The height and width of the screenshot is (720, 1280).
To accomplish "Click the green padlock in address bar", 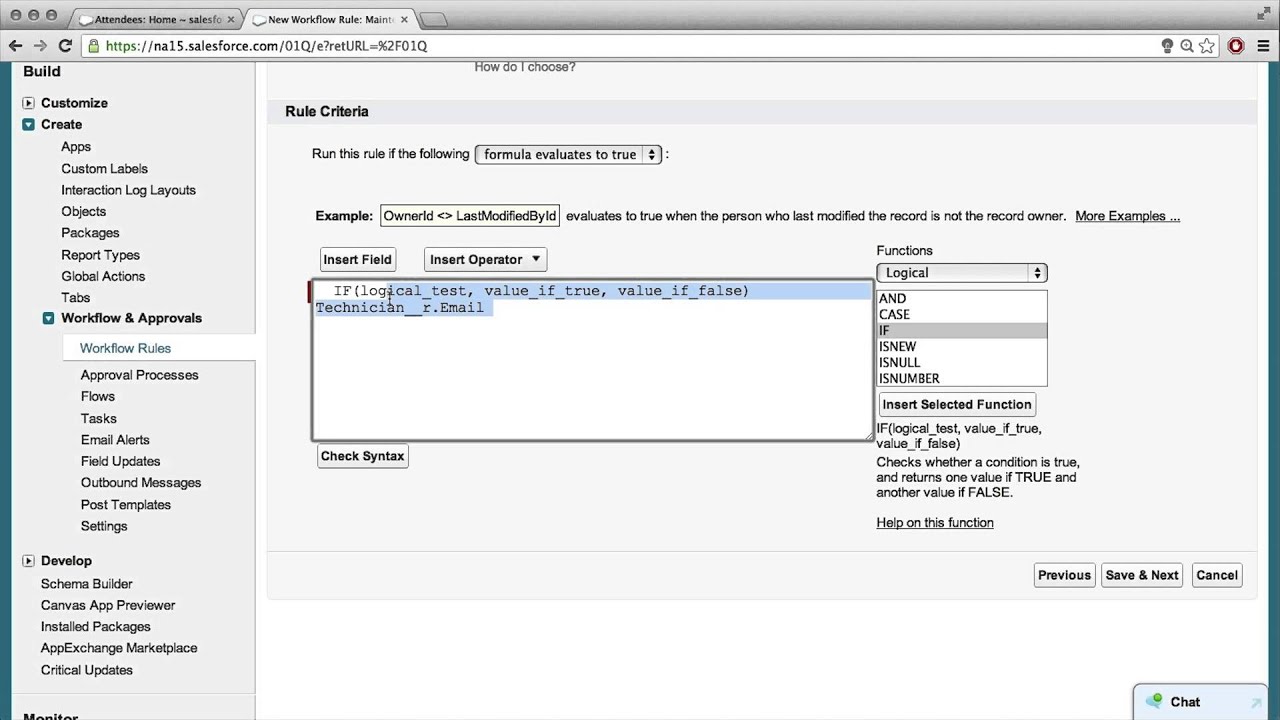I will (x=94, y=46).
